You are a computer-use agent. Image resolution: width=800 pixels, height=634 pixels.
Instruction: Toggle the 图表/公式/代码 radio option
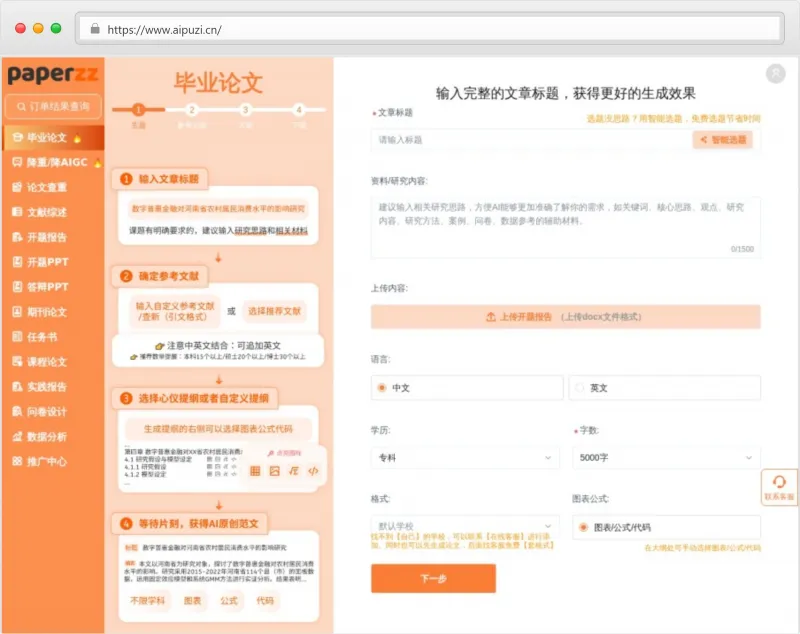[583, 527]
